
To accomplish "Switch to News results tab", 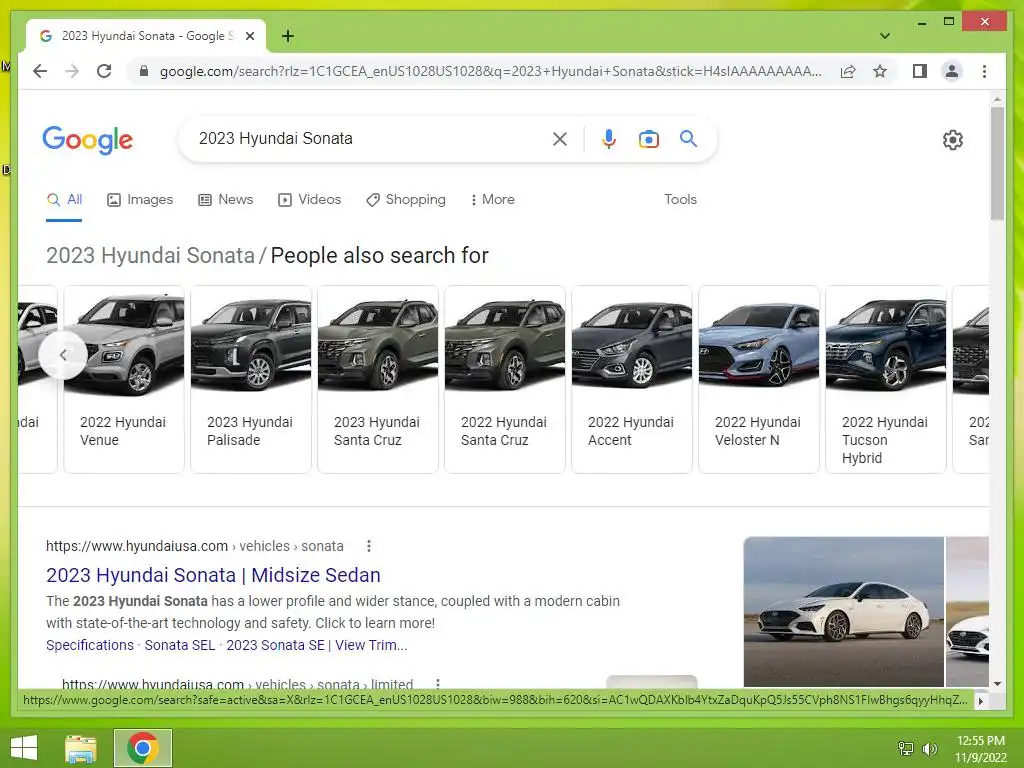I will coord(225,200).
